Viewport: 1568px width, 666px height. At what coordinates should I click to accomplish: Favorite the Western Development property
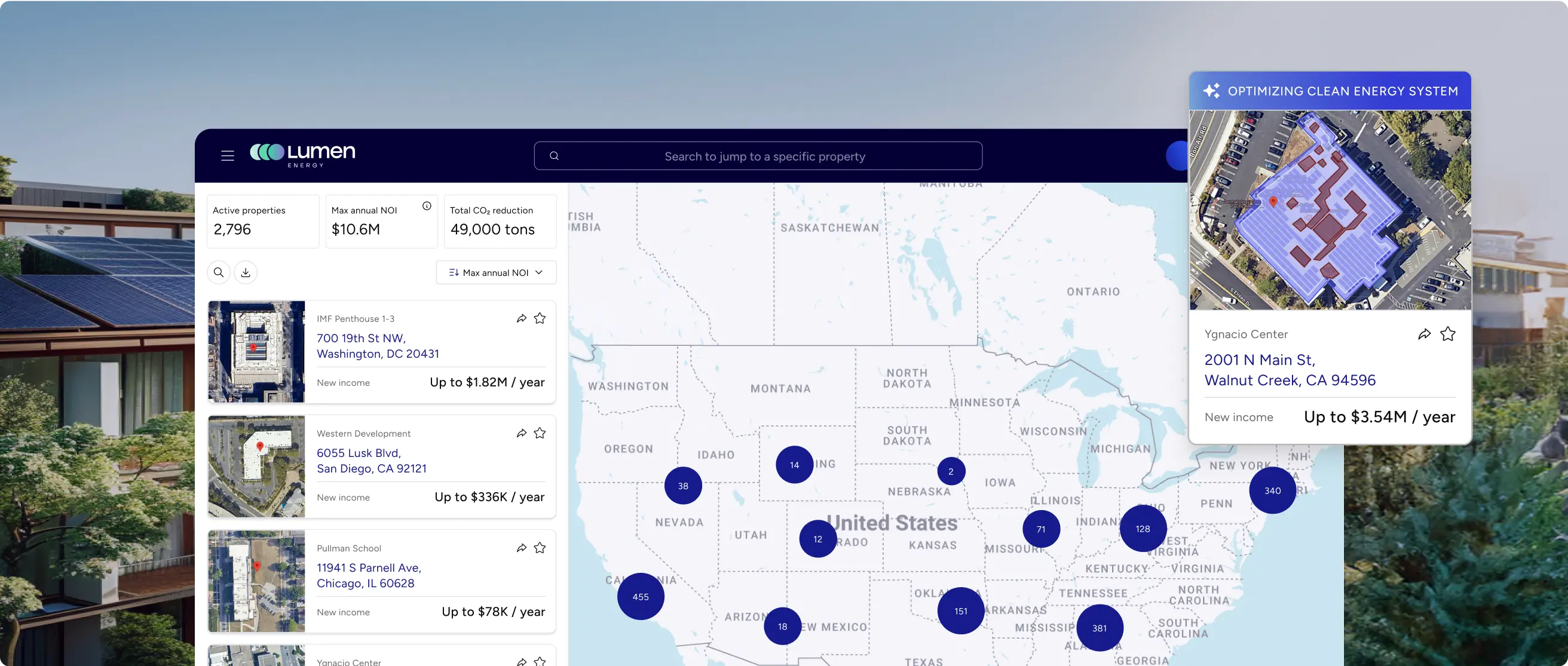click(x=540, y=432)
